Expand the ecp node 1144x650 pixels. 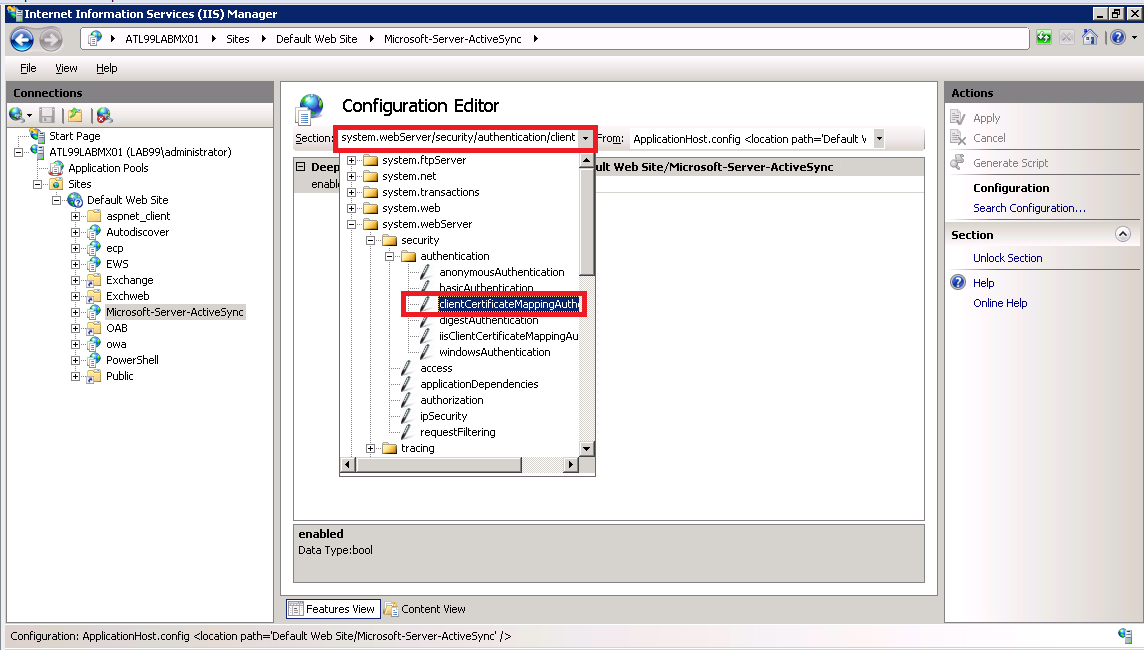[x=75, y=248]
